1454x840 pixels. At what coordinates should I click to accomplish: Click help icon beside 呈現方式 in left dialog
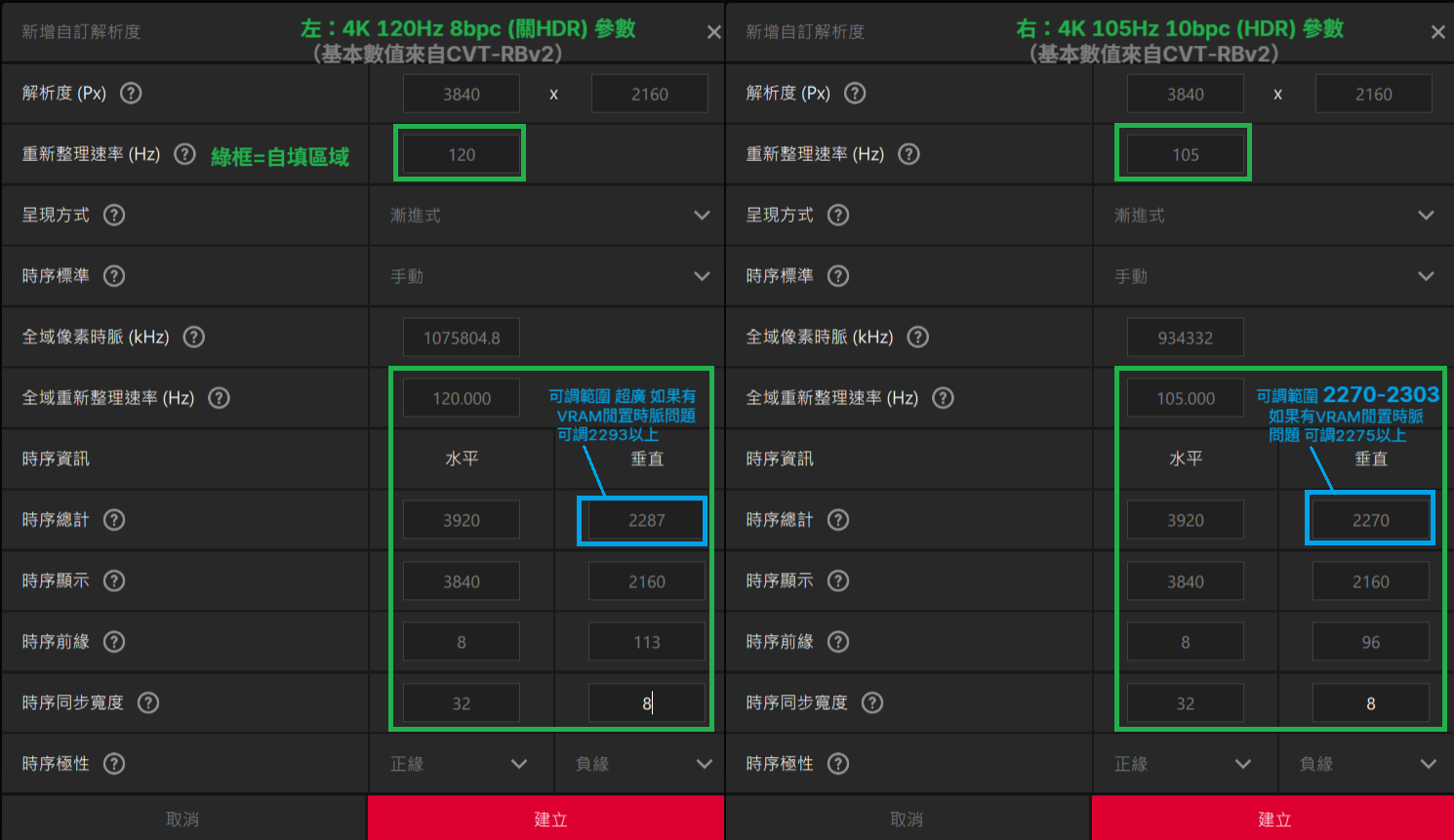tap(114, 216)
